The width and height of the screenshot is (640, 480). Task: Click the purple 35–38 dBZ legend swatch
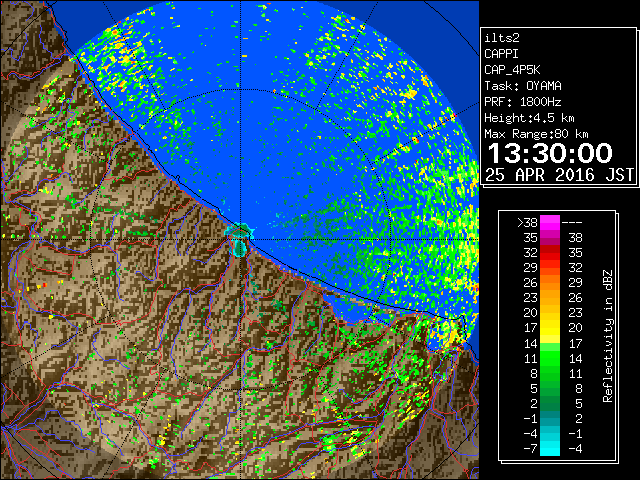(550, 238)
